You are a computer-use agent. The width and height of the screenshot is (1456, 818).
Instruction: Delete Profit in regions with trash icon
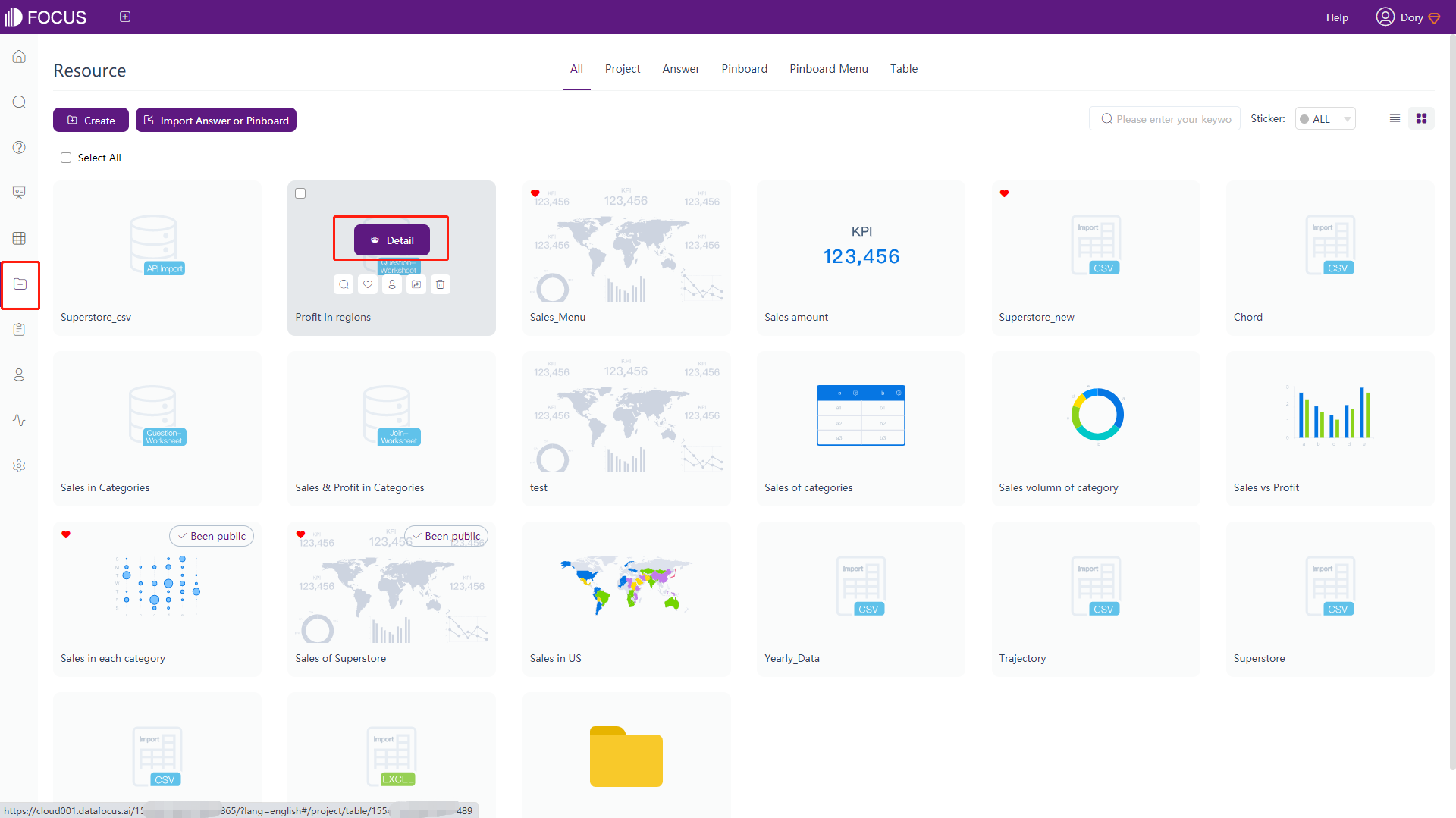pos(441,284)
